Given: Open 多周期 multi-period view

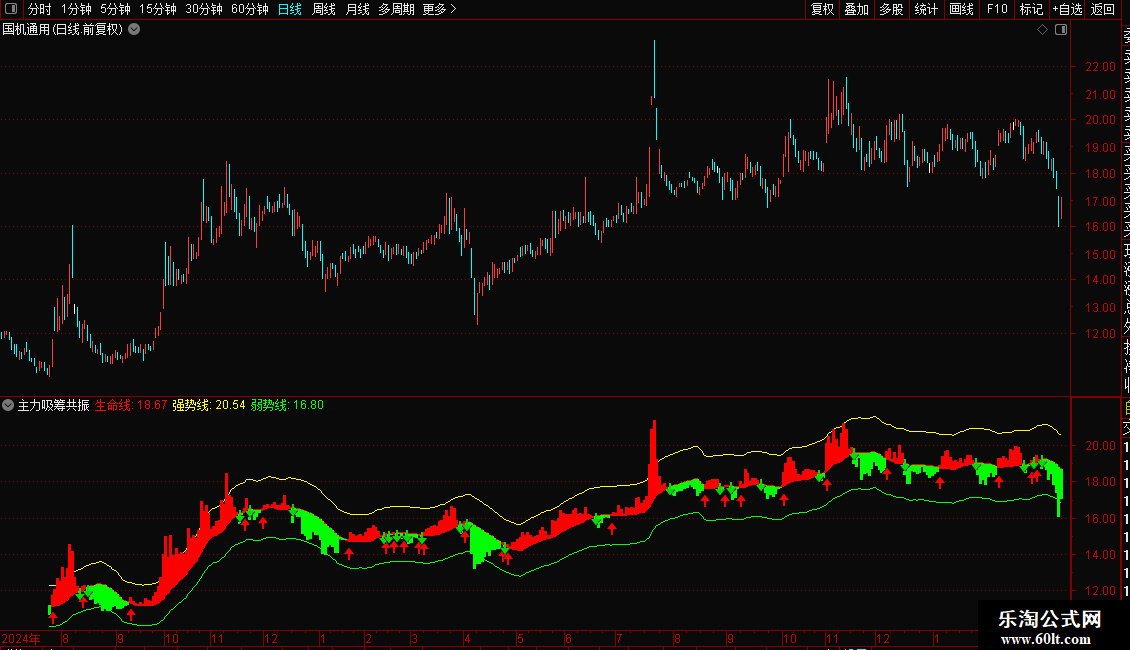Looking at the screenshot, I should pos(396,9).
